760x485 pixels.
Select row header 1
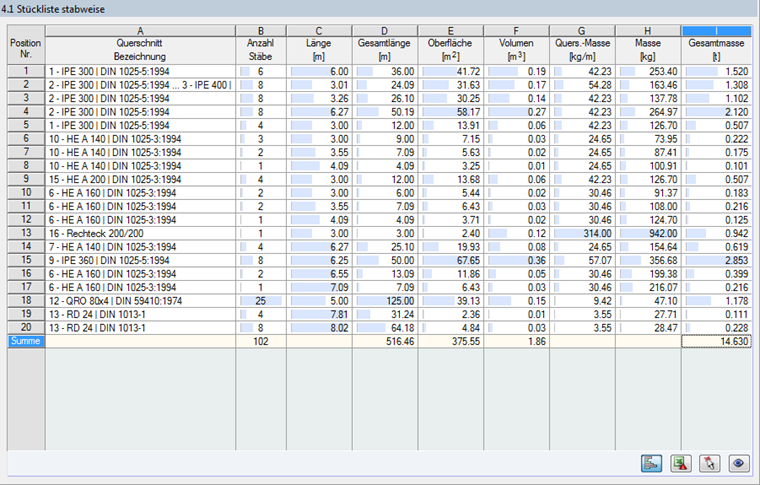(26, 71)
